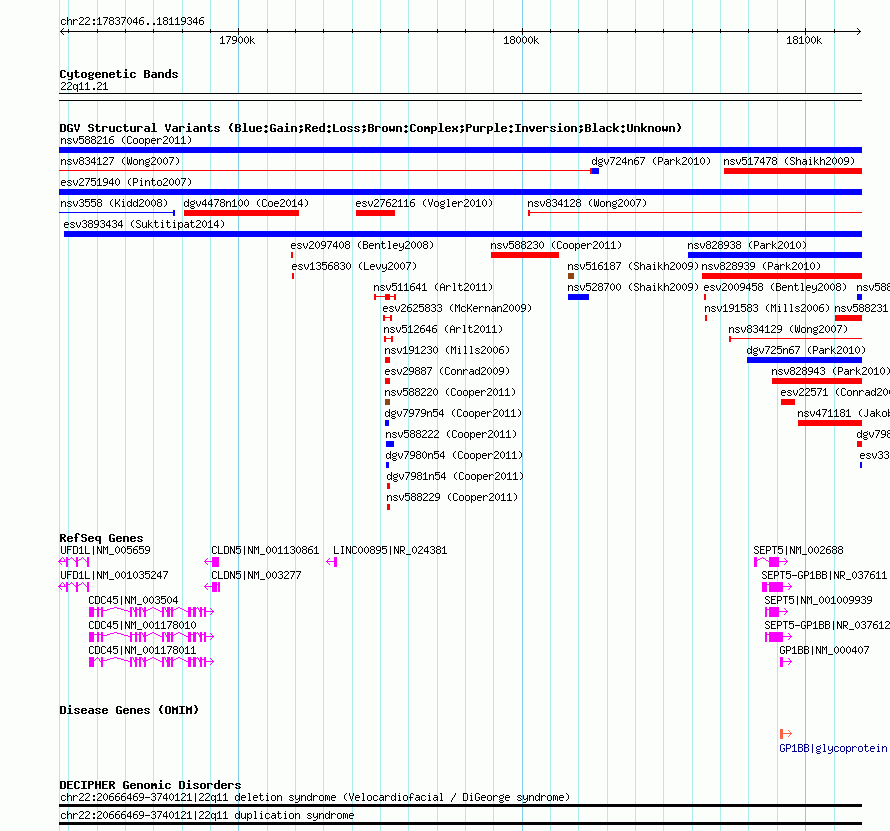
Task: Open nsv834127 (Wong2007) variant label
Action: click(x=120, y=161)
